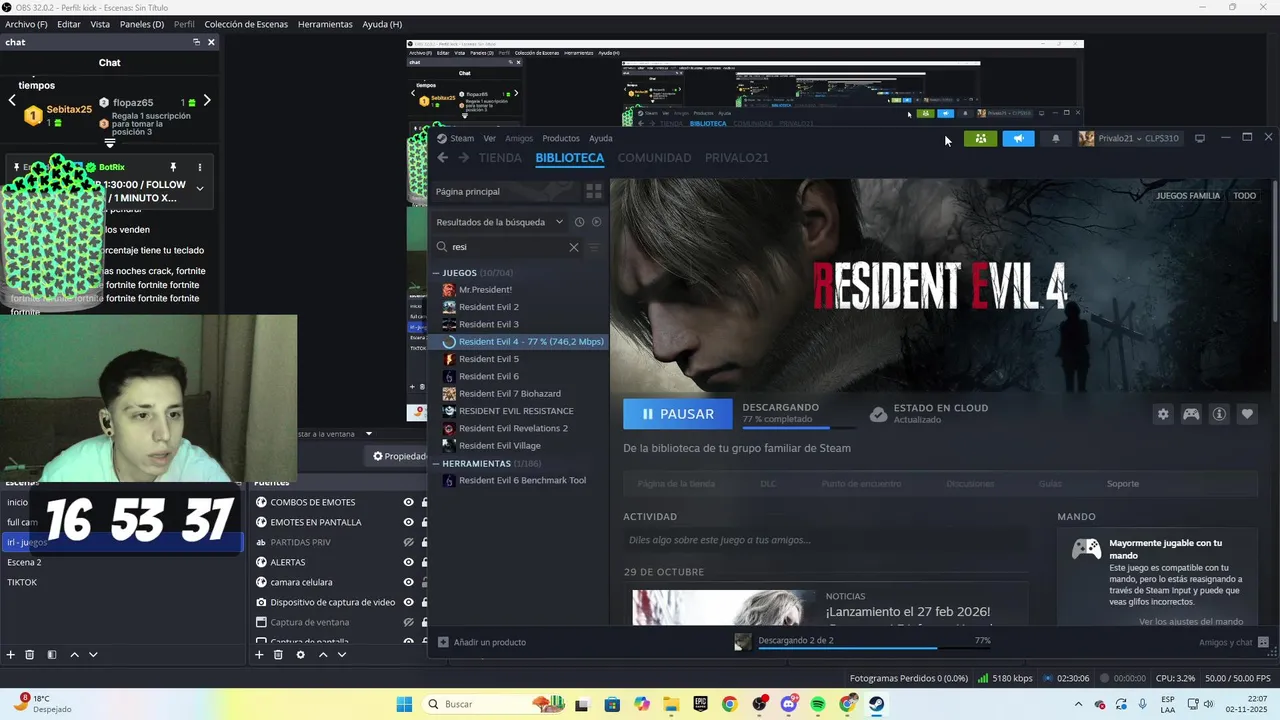Pause the Resident Evil 4 download

pyautogui.click(x=677, y=414)
